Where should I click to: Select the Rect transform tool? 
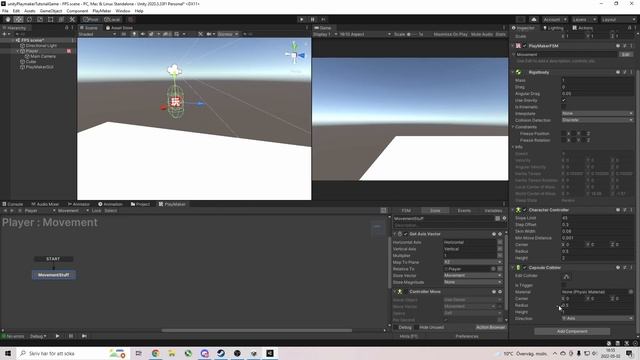coord(51,20)
